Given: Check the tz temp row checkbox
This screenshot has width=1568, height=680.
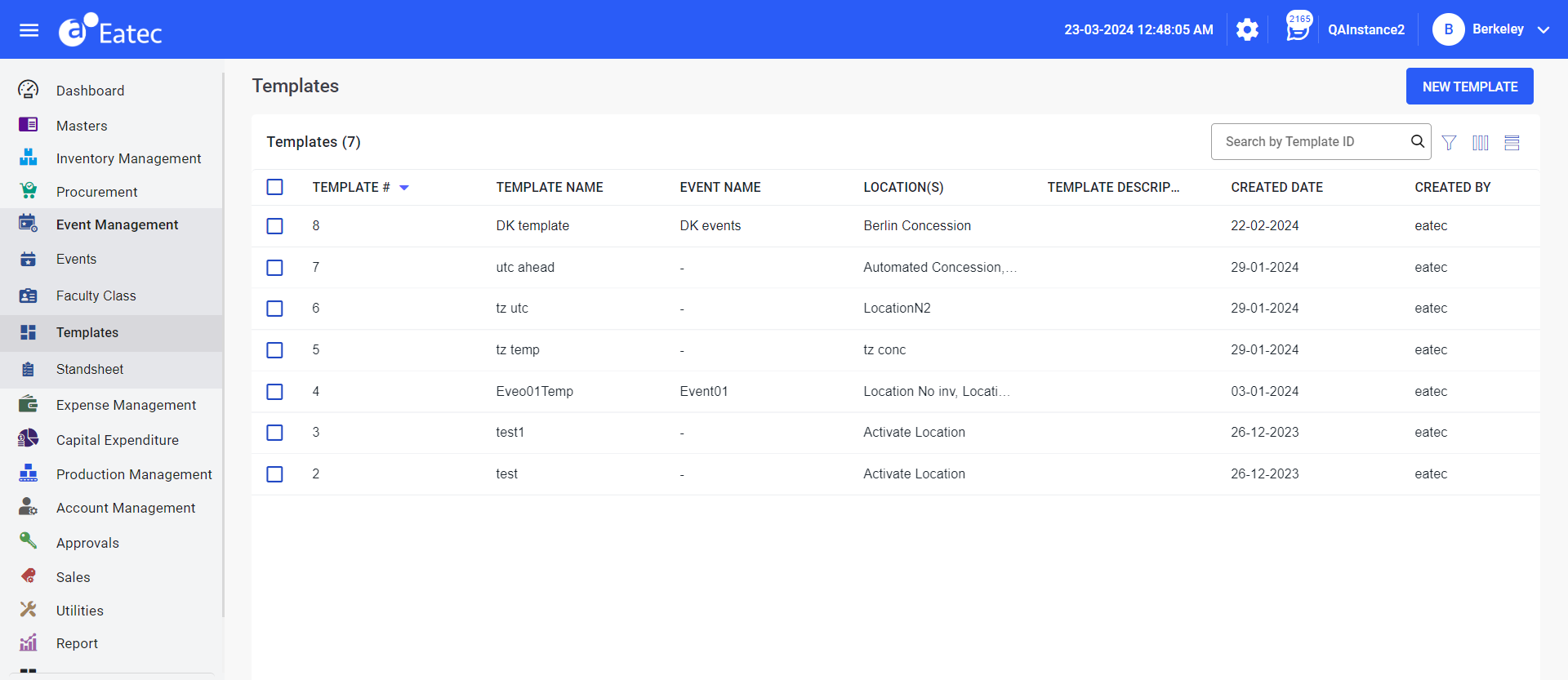Looking at the screenshot, I should click(x=275, y=350).
